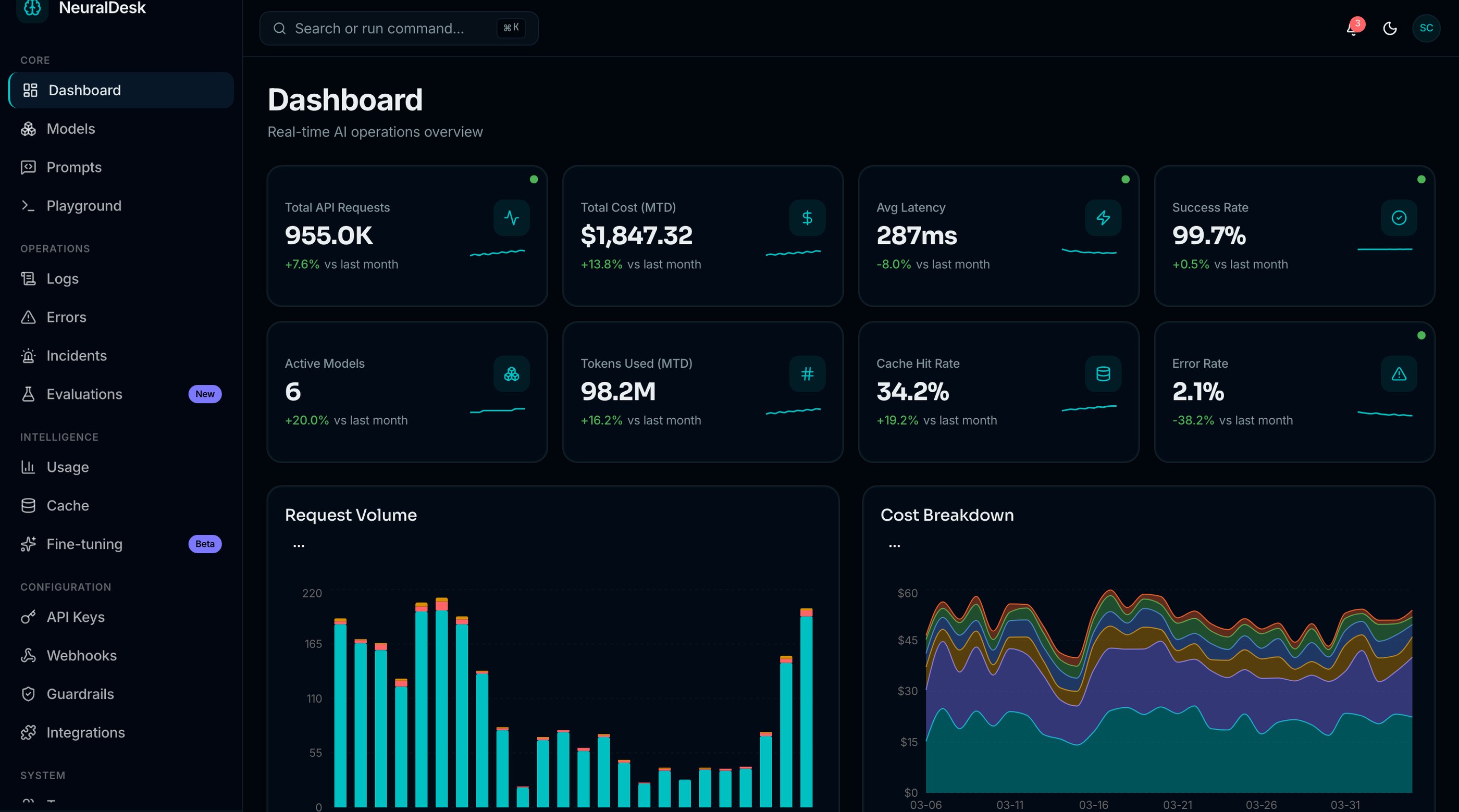The height and width of the screenshot is (812, 1459).
Task: Open the Cache page
Action: tap(121, 506)
